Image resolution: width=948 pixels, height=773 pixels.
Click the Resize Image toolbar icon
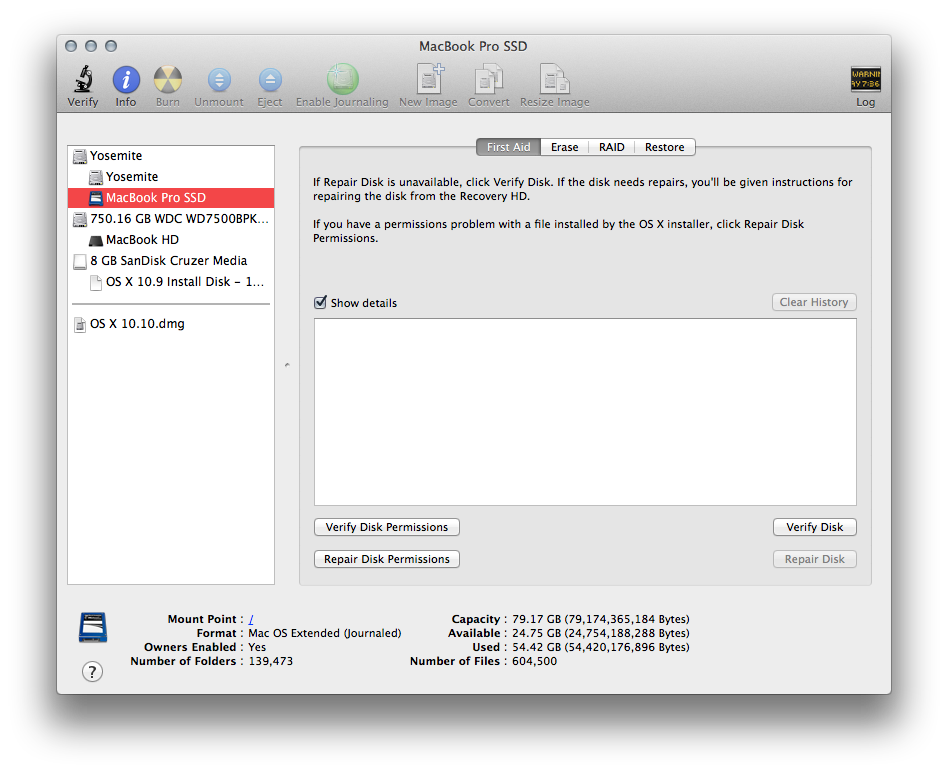[x=554, y=79]
